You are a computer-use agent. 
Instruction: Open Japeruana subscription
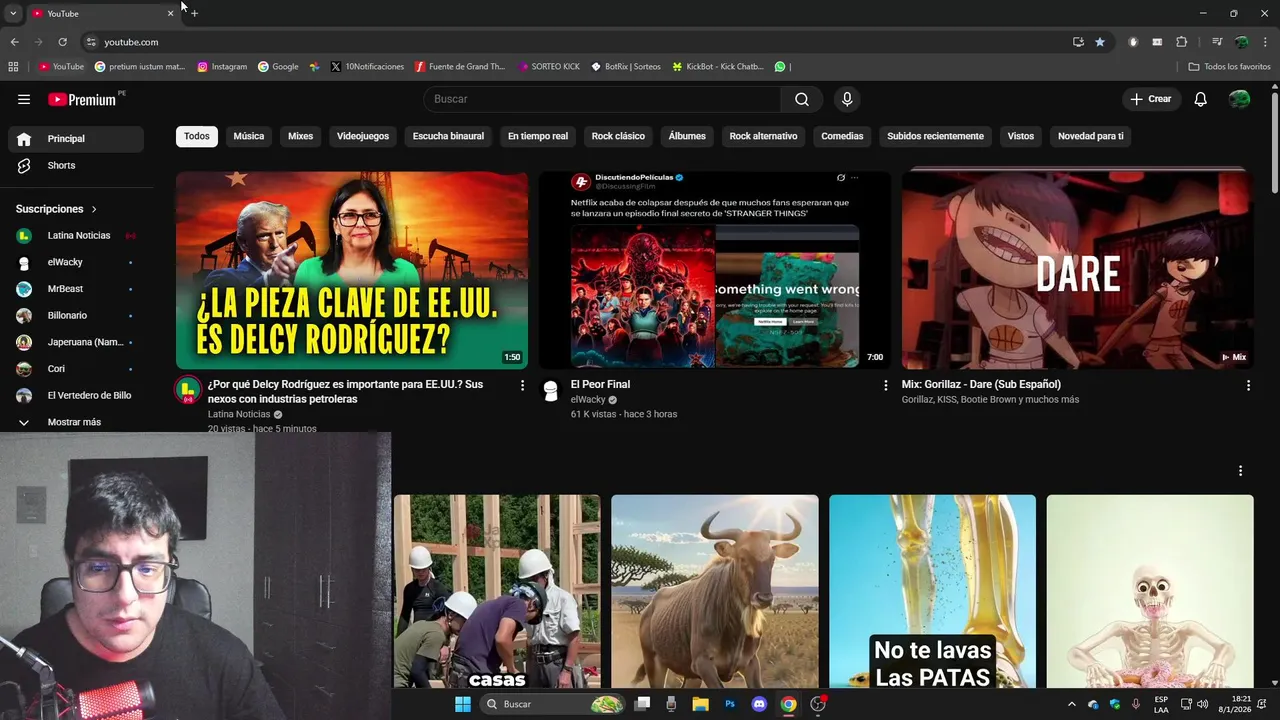76,342
